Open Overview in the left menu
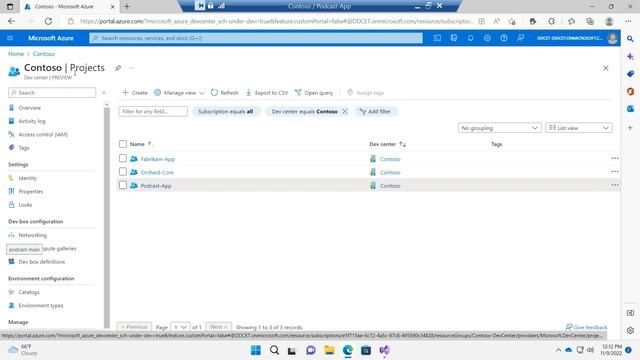This screenshot has height=360, width=640. 29,108
